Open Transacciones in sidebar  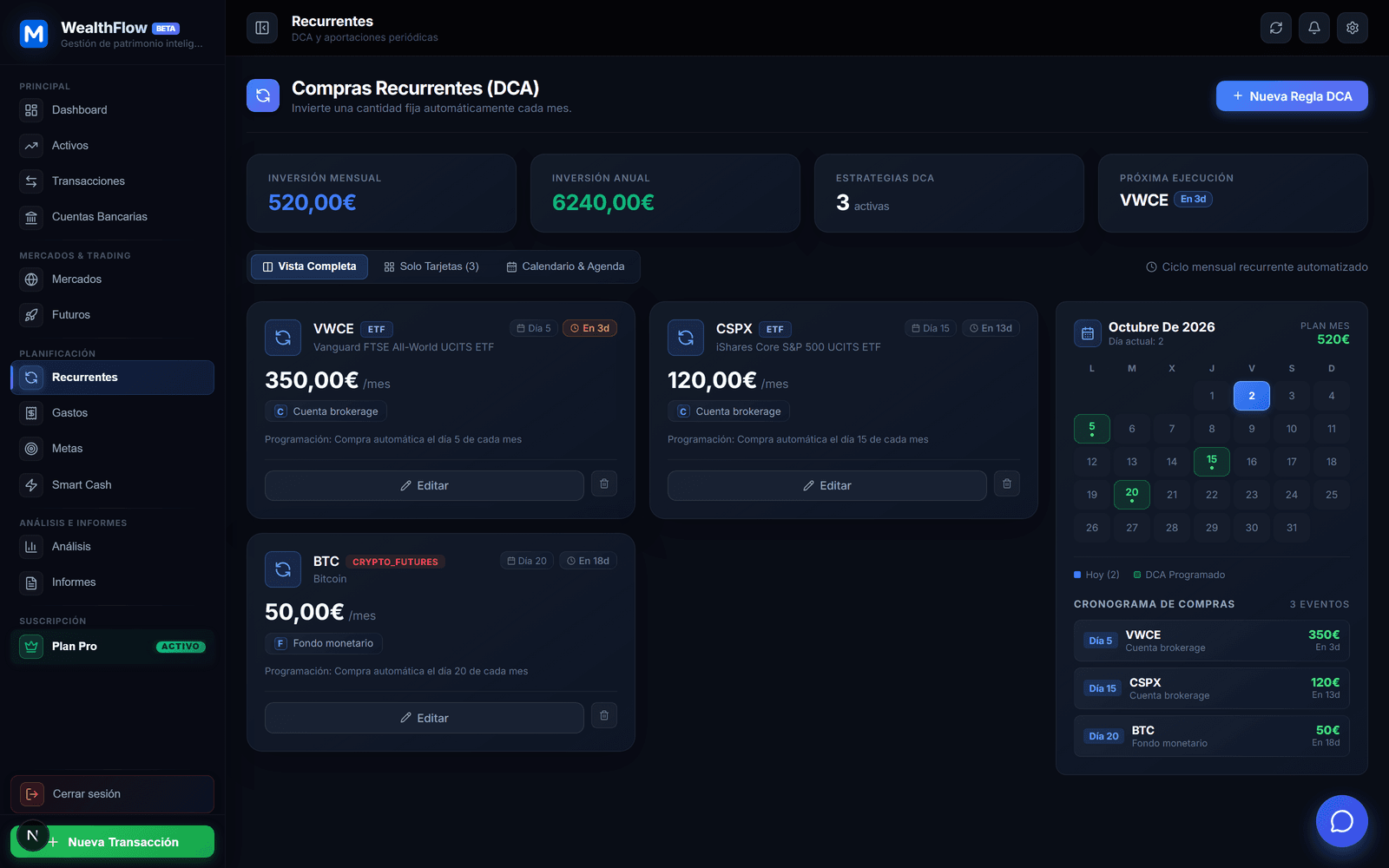click(x=113, y=181)
